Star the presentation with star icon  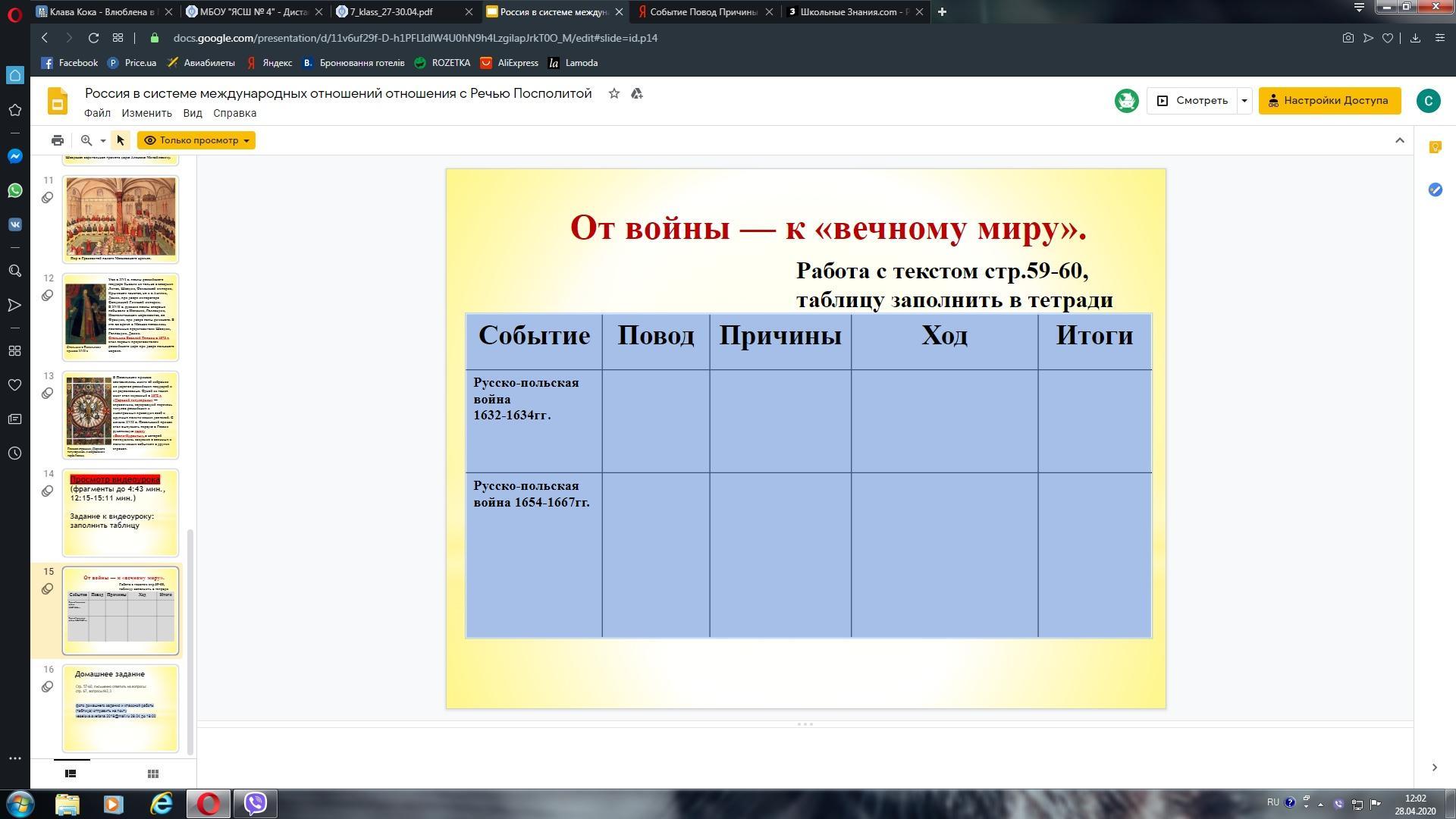(x=614, y=93)
